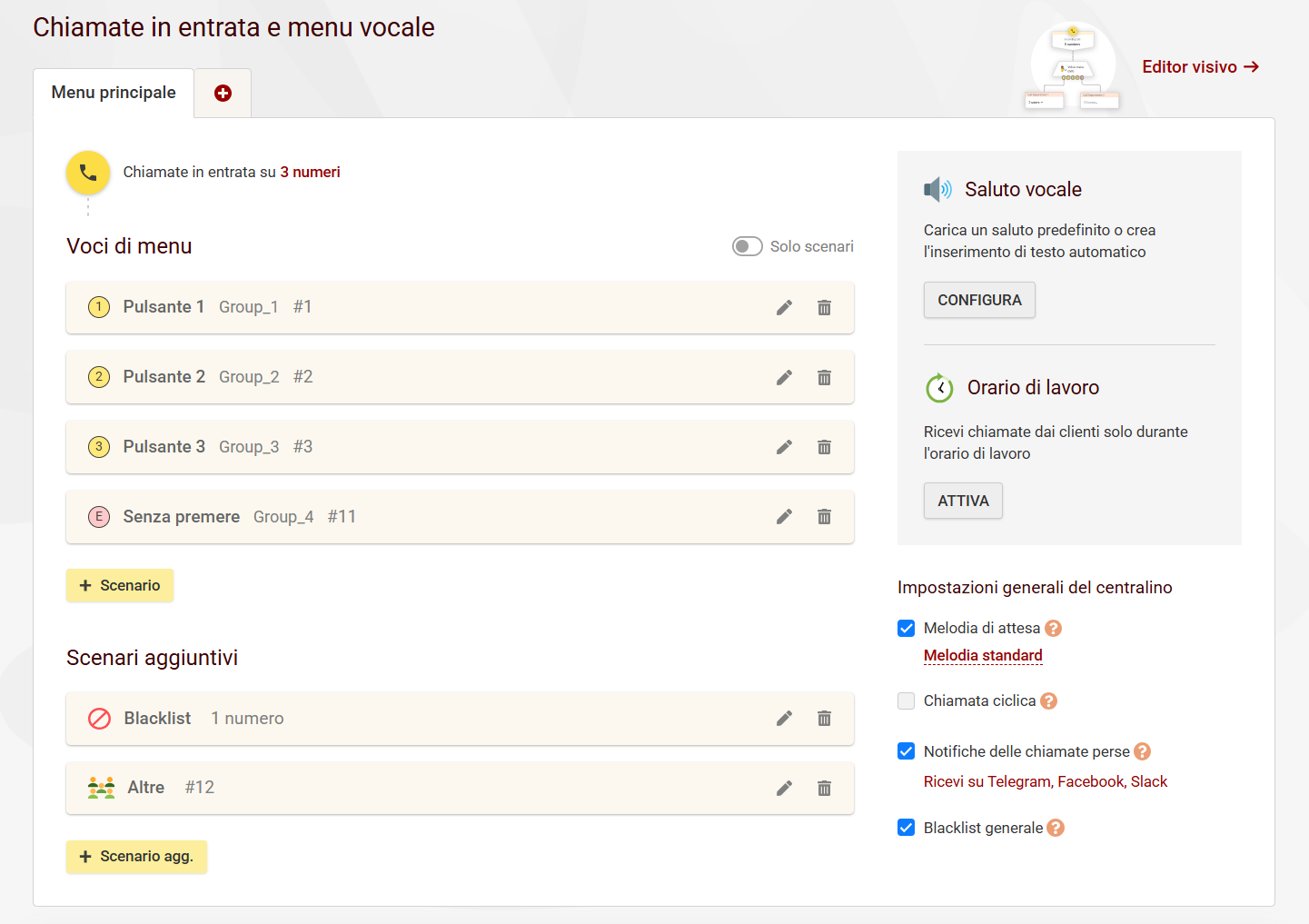The image size is (1309, 924).
Task: Add a new tab with the plus button
Action: 222,92
